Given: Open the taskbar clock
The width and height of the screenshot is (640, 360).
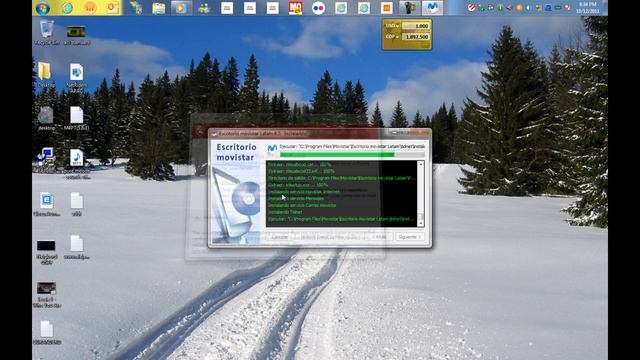Looking at the screenshot, I should pyautogui.click(x=587, y=8).
